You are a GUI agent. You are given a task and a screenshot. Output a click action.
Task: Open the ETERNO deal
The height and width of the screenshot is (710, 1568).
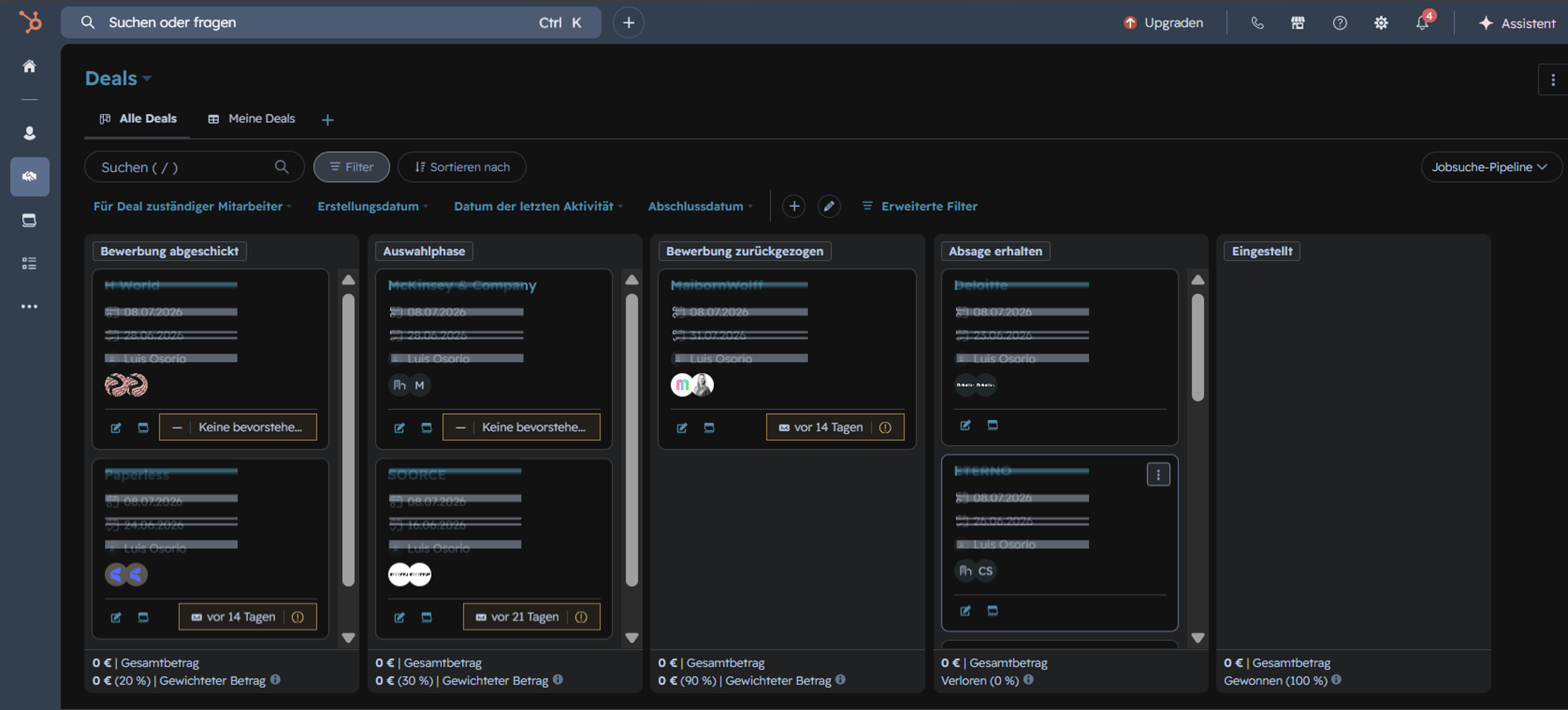click(x=982, y=471)
